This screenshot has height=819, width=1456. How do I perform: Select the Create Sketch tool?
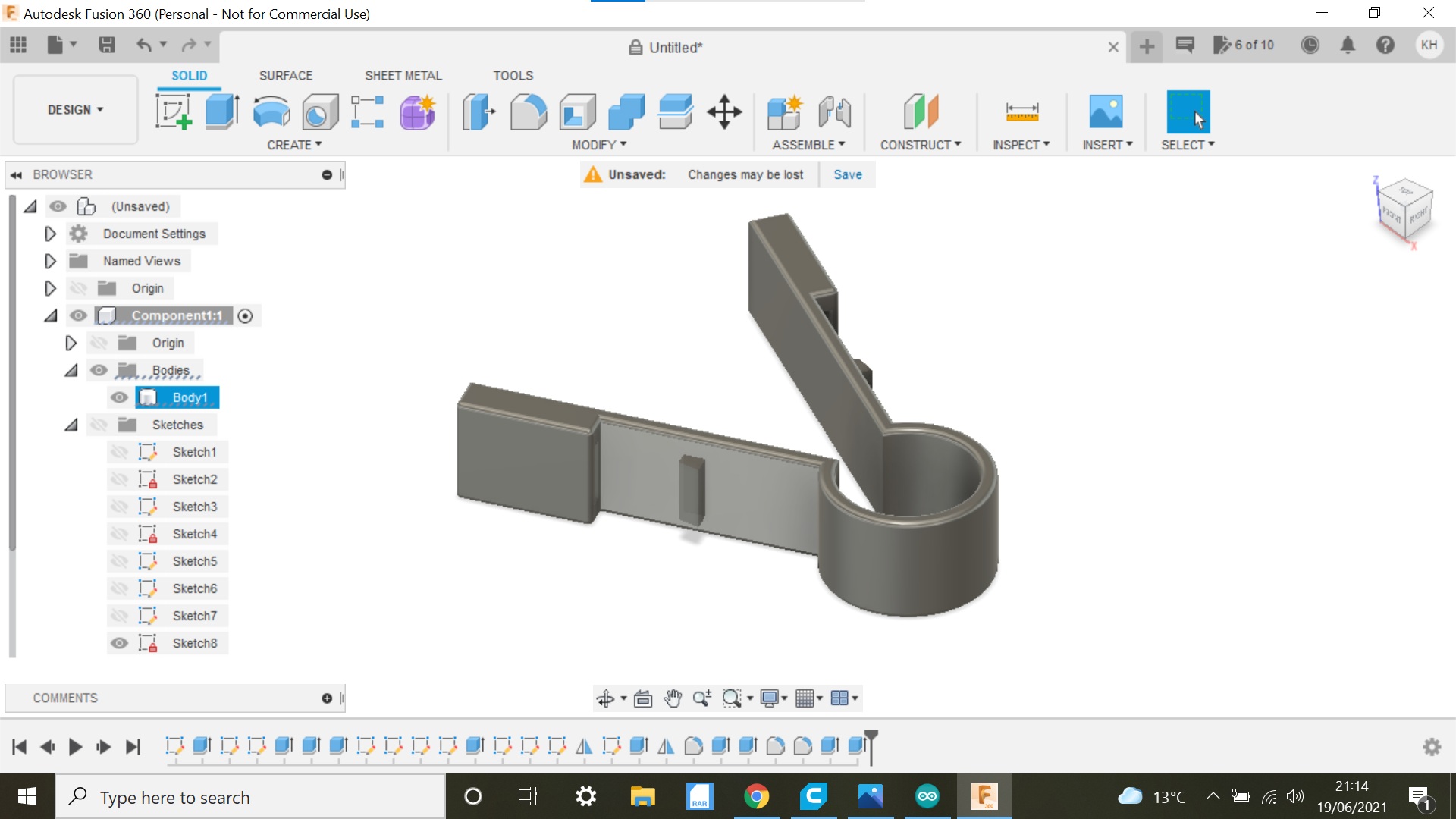pyautogui.click(x=174, y=111)
